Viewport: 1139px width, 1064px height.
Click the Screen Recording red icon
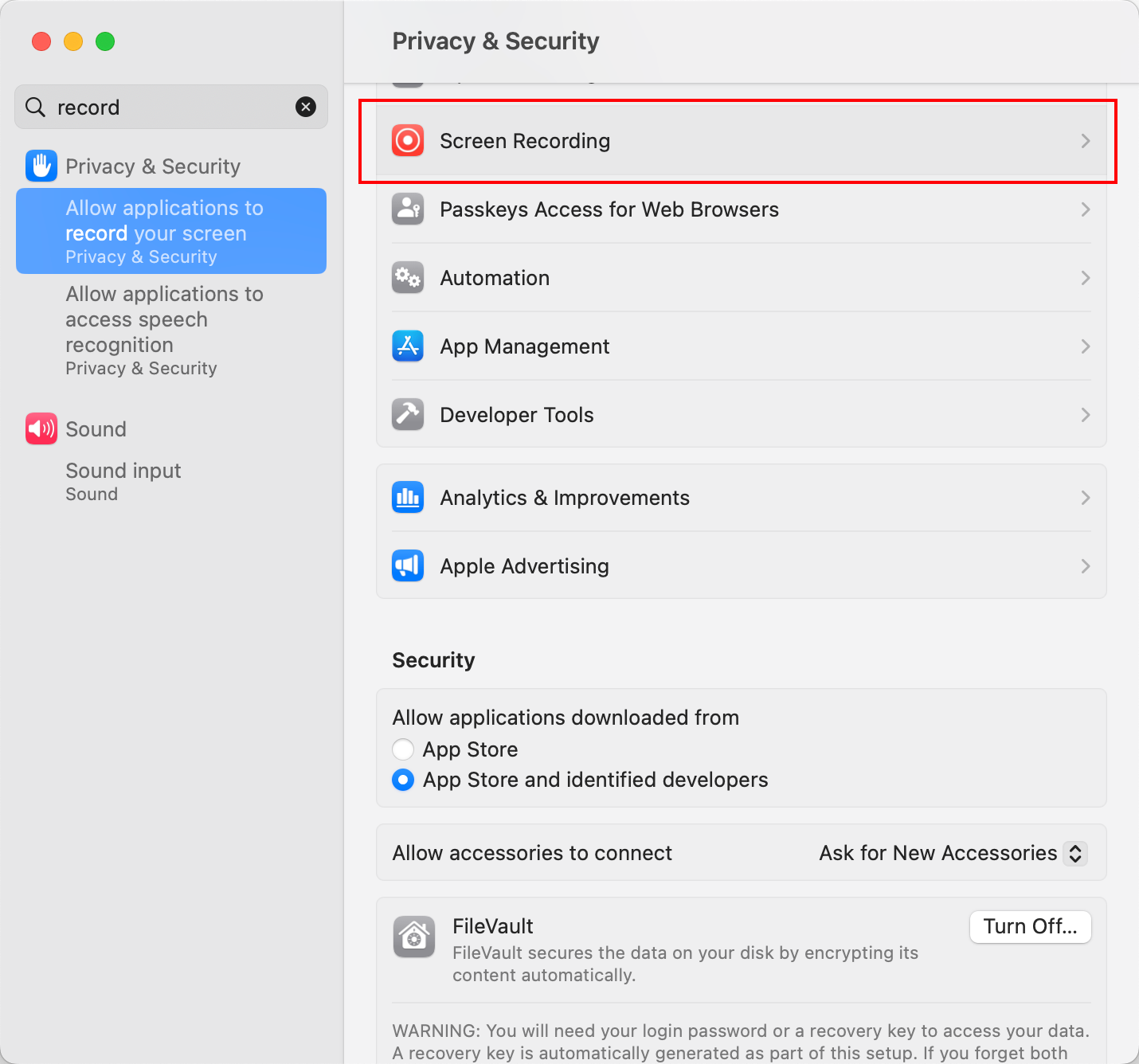[408, 141]
